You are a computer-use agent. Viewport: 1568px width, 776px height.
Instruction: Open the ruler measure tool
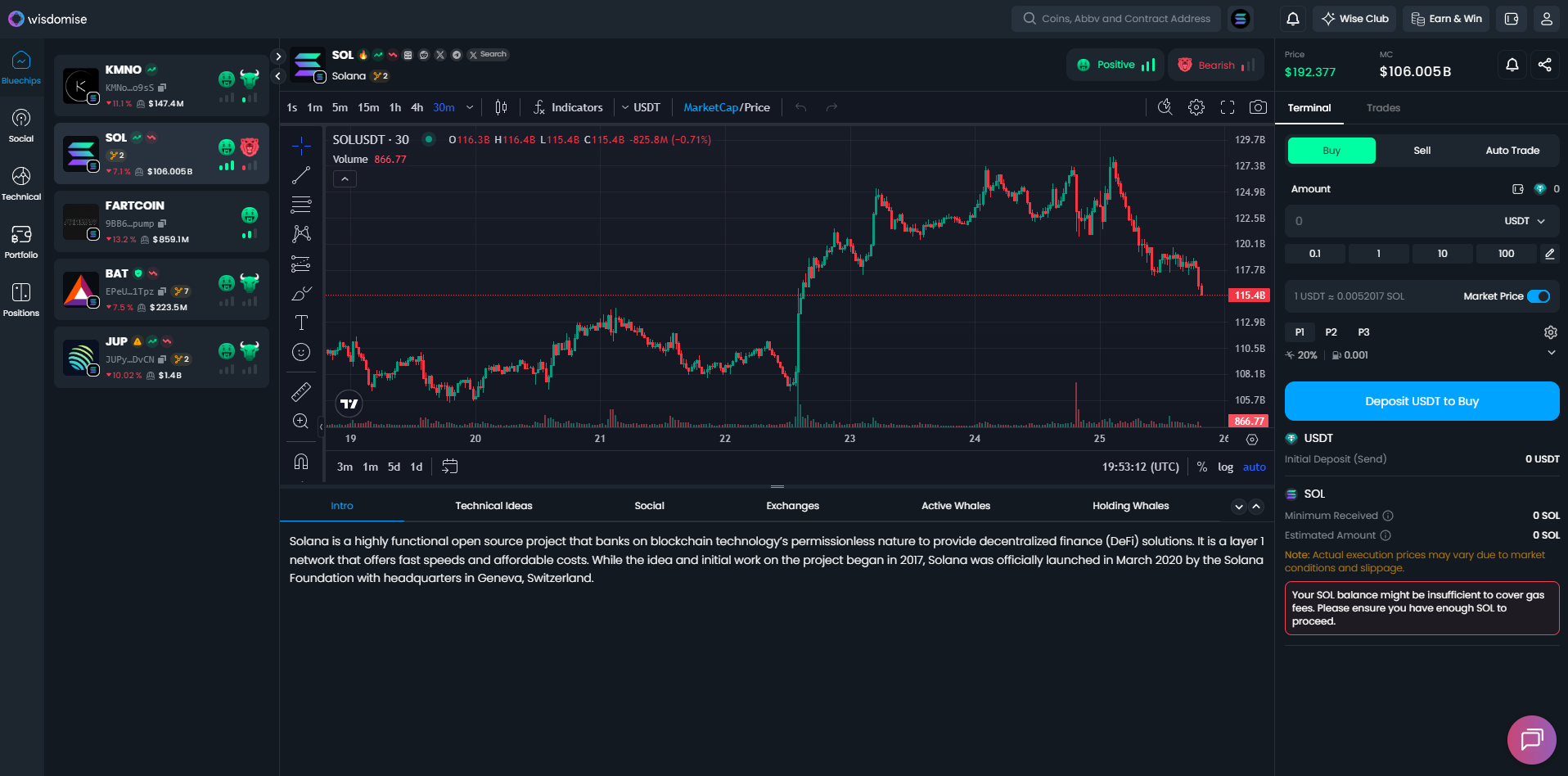(301, 392)
